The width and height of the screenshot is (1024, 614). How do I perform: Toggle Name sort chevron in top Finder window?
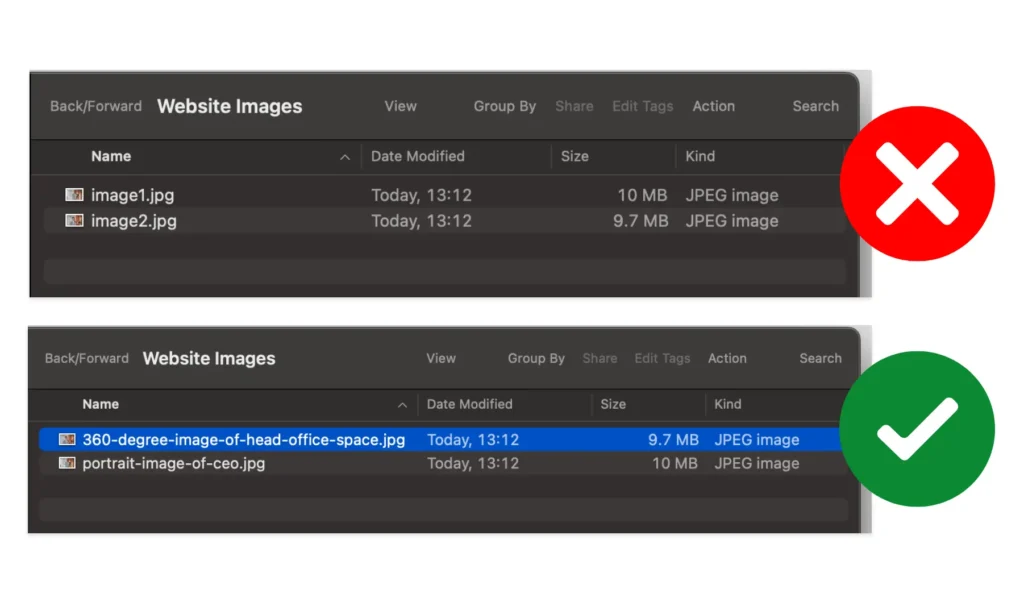click(x=345, y=157)
